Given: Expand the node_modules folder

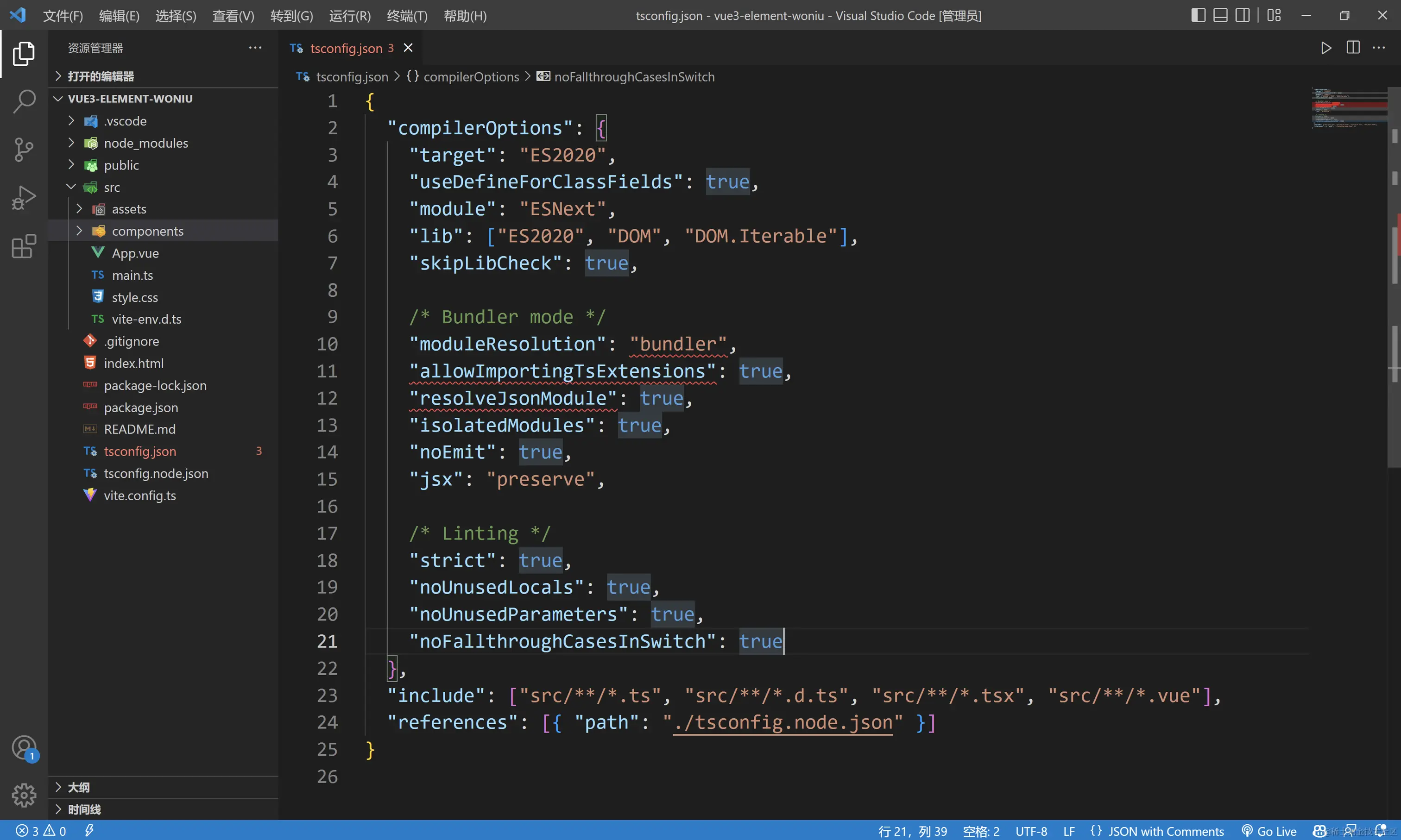Looking at the screenshot, I should 145,143.
